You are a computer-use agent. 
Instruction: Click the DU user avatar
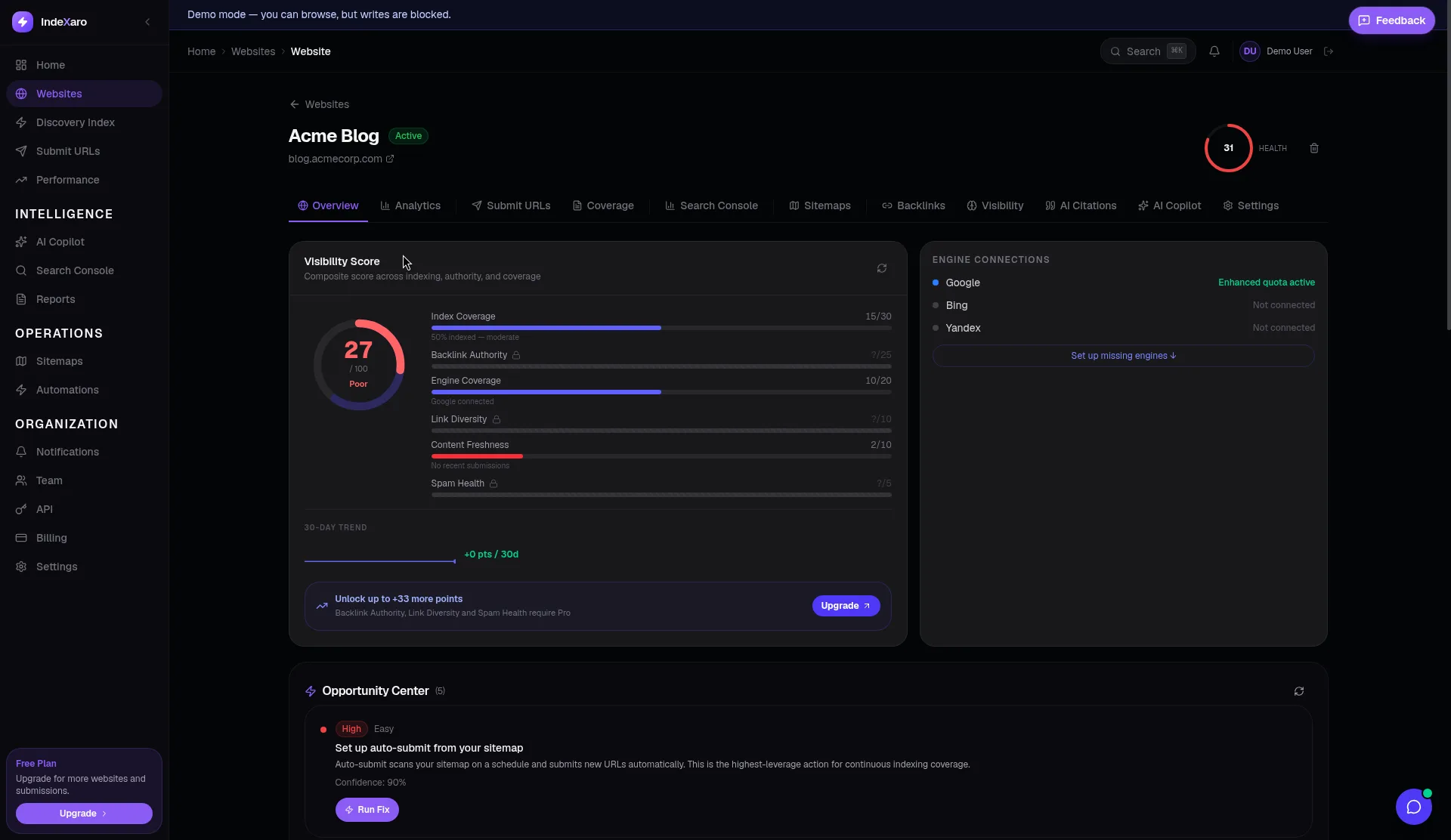[1250, 51]
